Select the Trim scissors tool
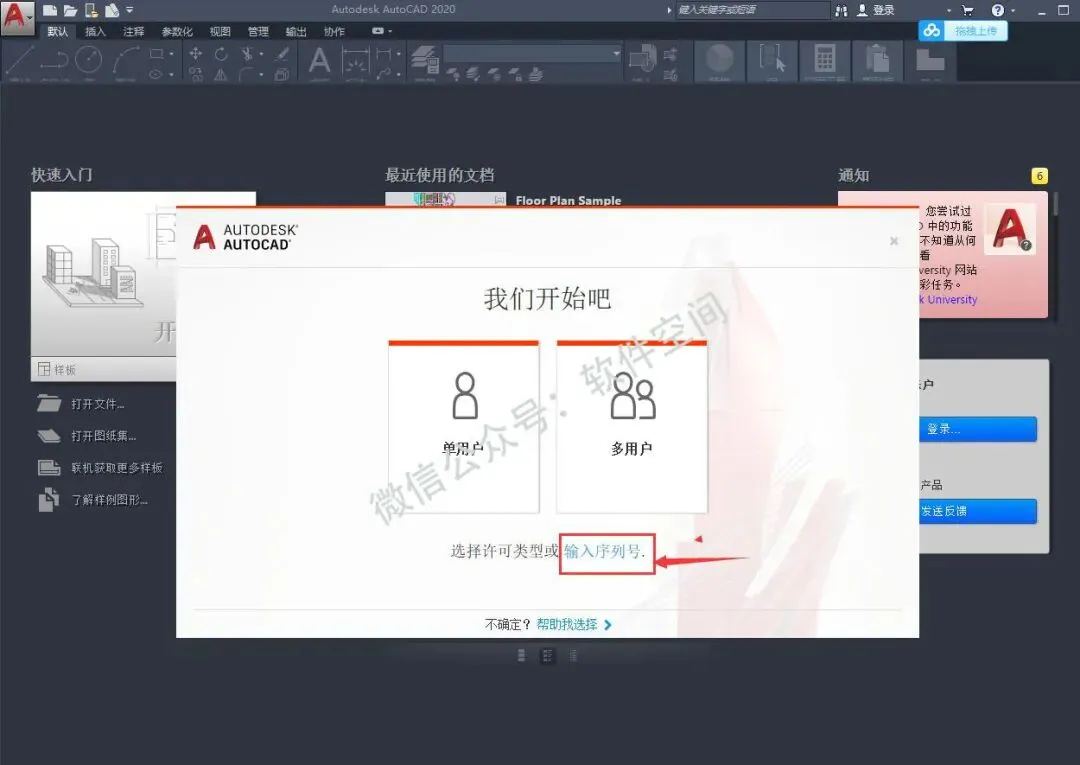1080x765 pixels. pos(247,53)
